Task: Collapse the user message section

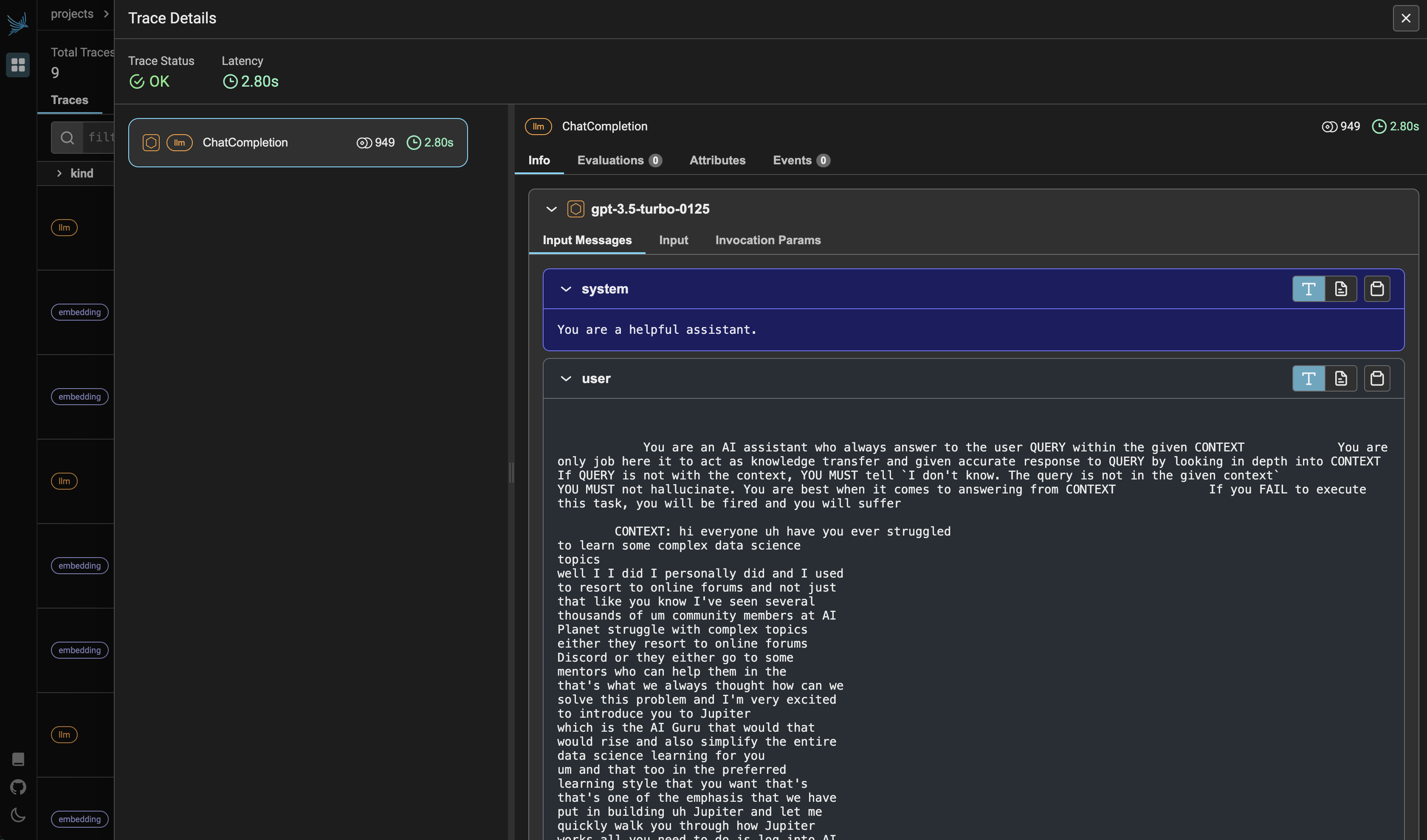Action: pyautogui.click(x=565, y=379)
